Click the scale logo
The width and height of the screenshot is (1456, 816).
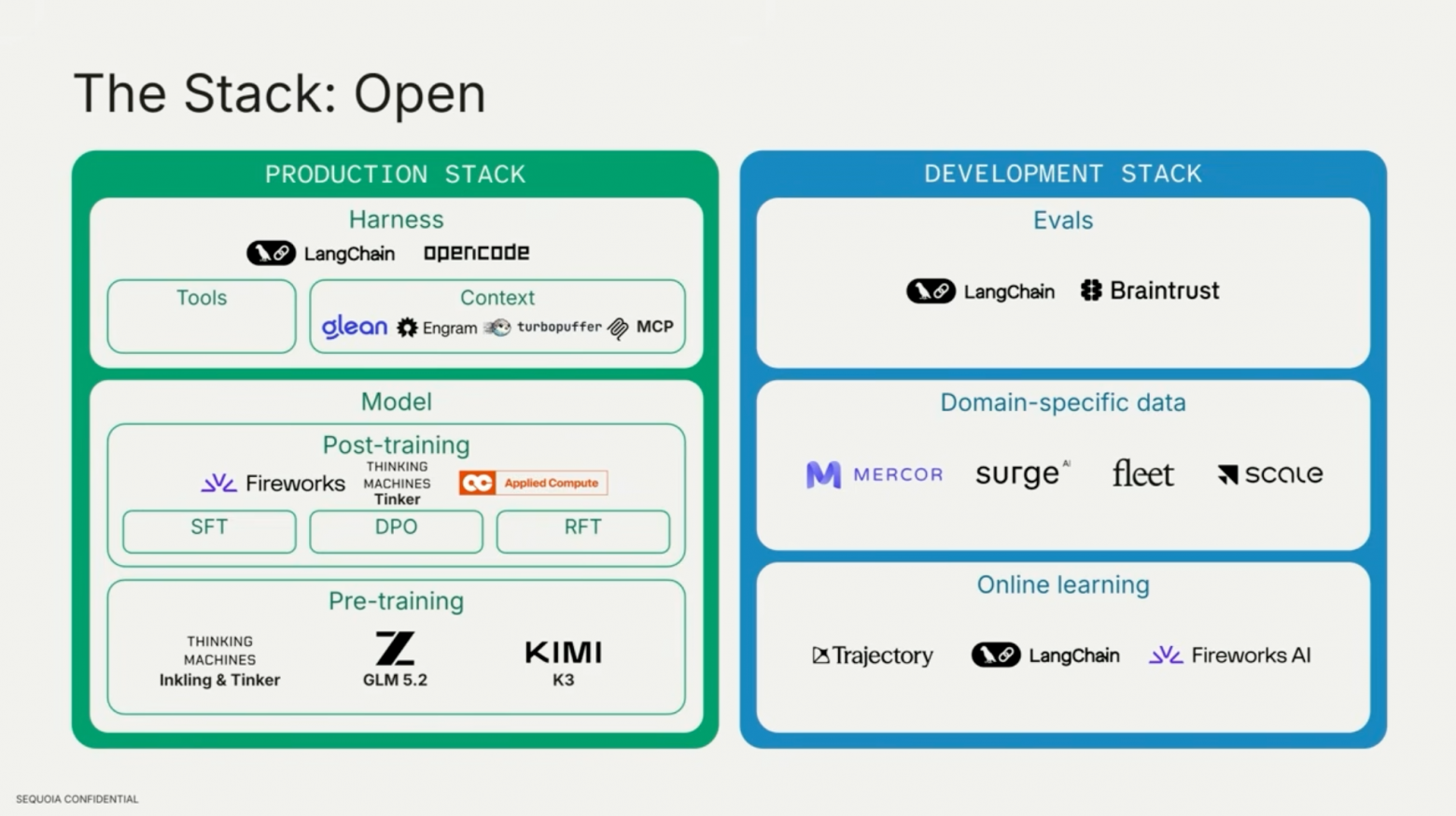1270,474
